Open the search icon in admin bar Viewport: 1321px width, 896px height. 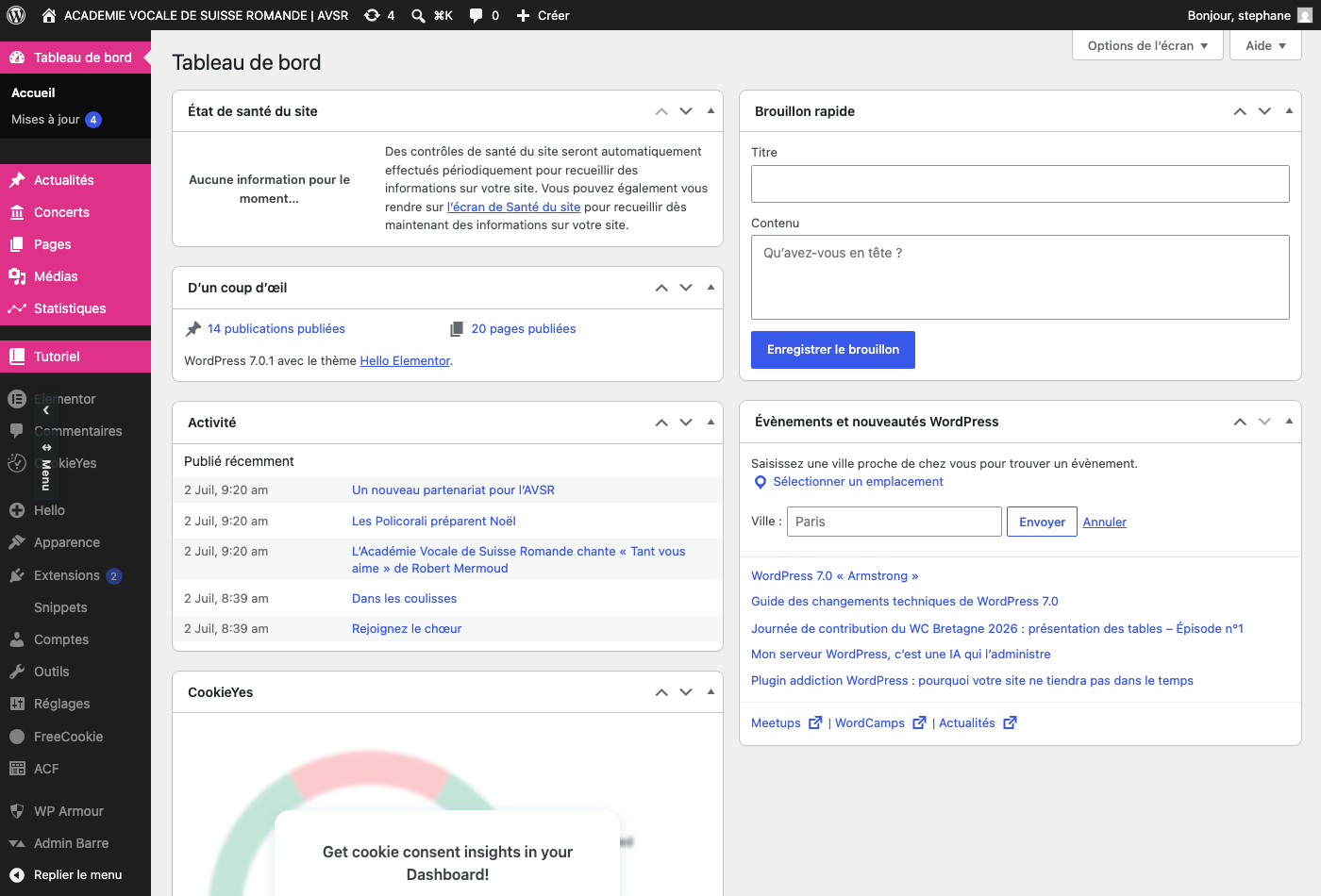[418, 15]
